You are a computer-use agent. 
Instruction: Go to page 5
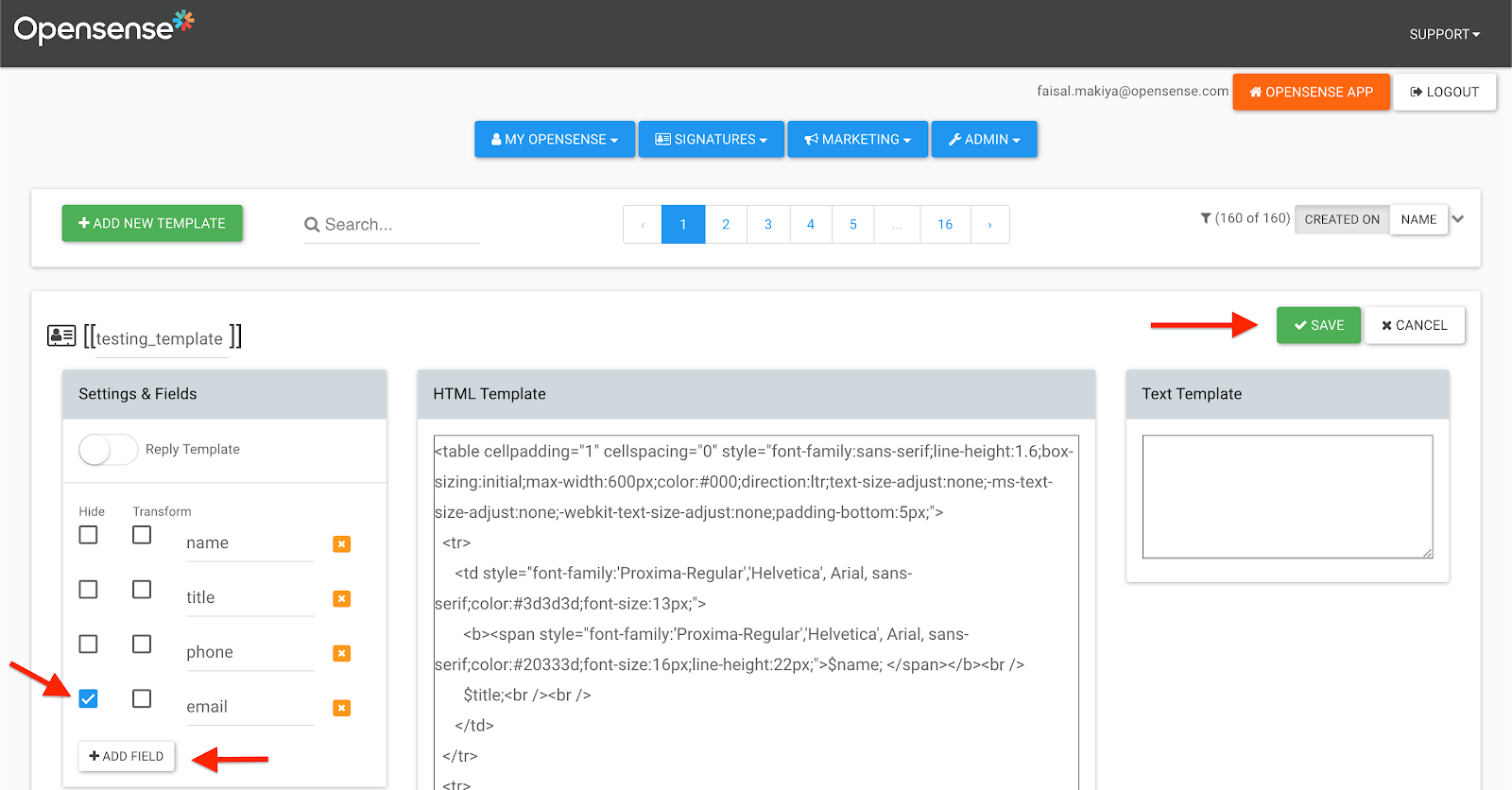[x=853, y=224]
